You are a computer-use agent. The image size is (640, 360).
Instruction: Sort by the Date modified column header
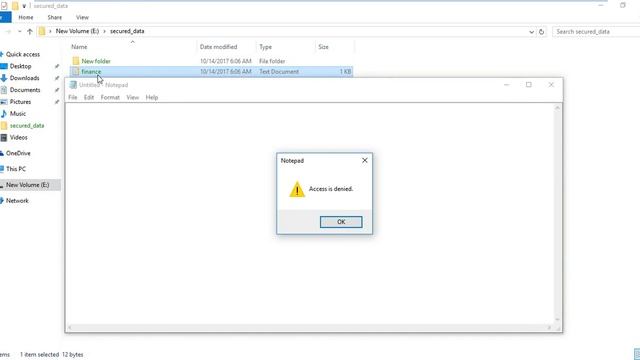218,47
